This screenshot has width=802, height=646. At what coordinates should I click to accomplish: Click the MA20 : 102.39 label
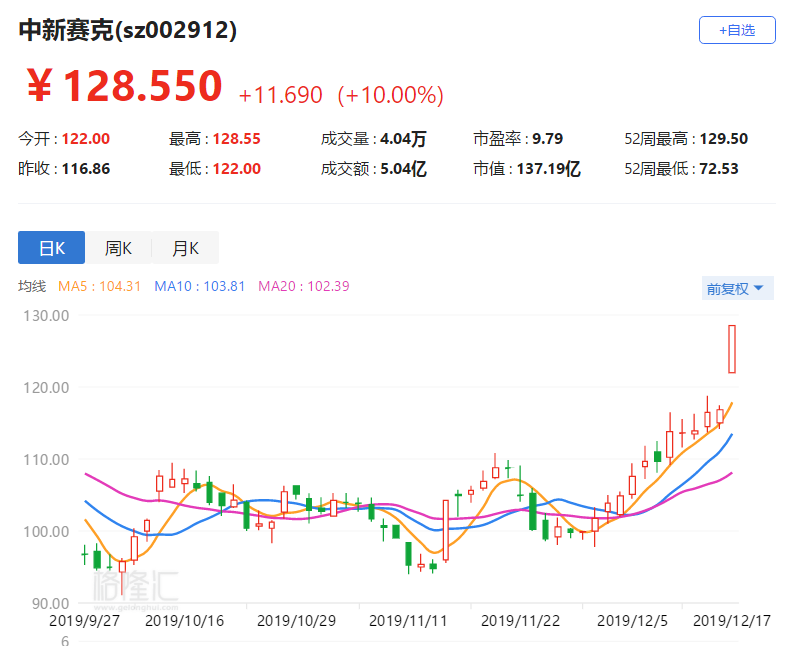tap(303, 286)
